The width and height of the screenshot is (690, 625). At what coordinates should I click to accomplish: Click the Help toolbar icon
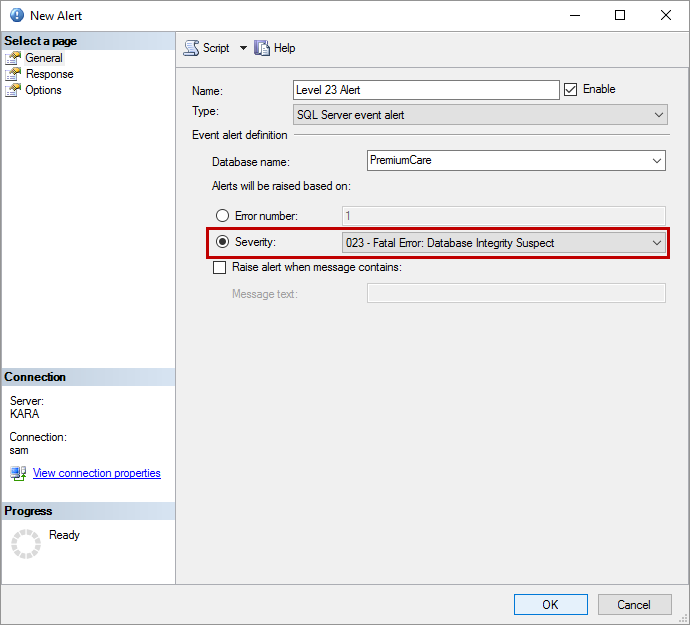coord(262,48)
